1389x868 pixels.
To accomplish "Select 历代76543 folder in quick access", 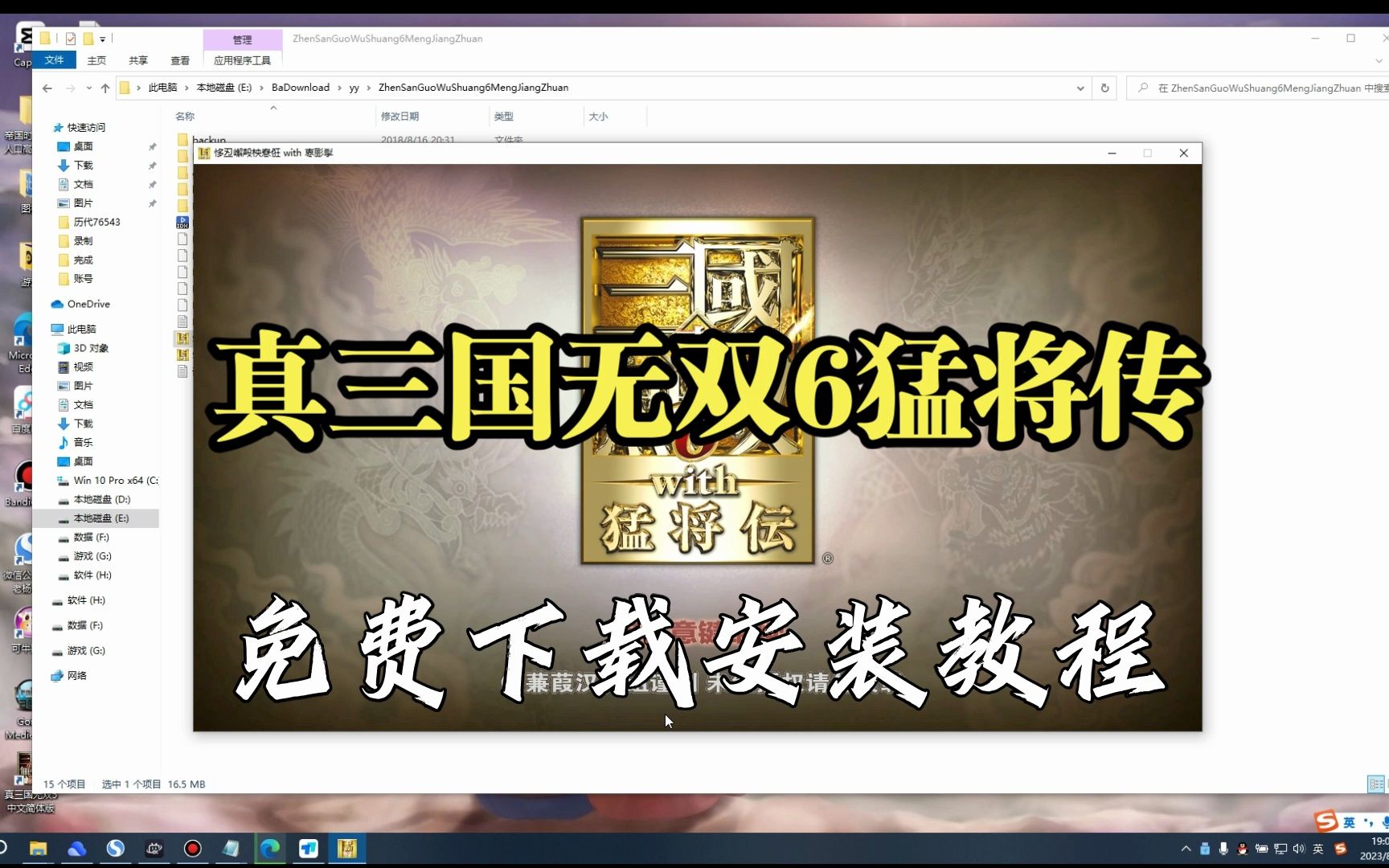I will click(96, 222).
